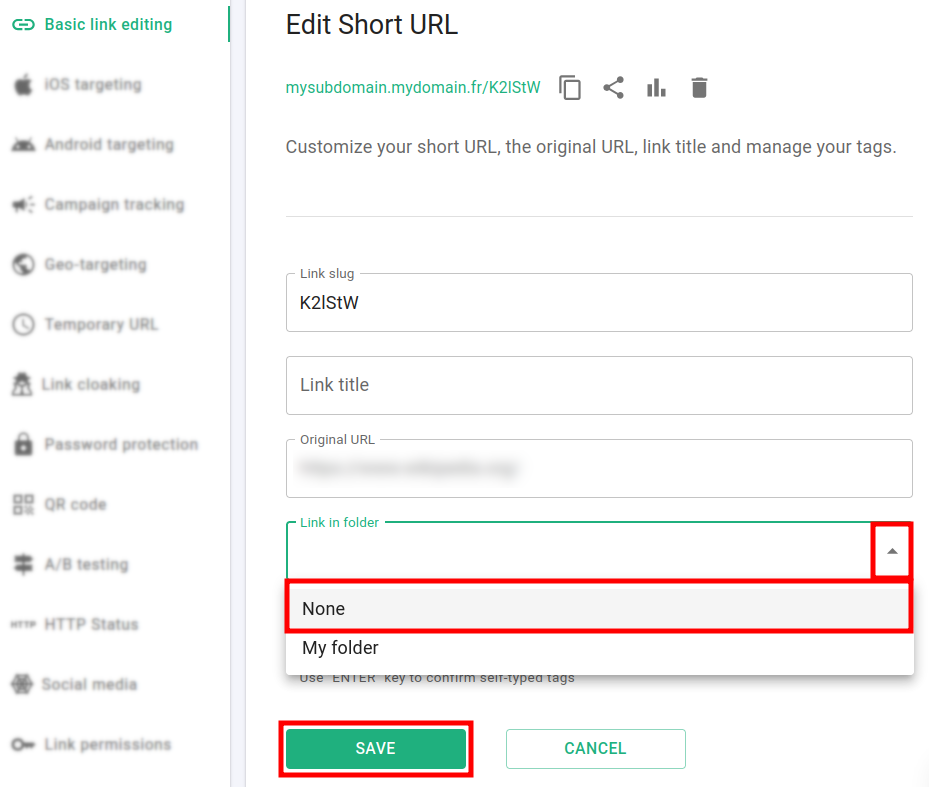Viewport: 929px width, 787px height.
Task: Go to Campaign tracking section
Action: point(114,205)
